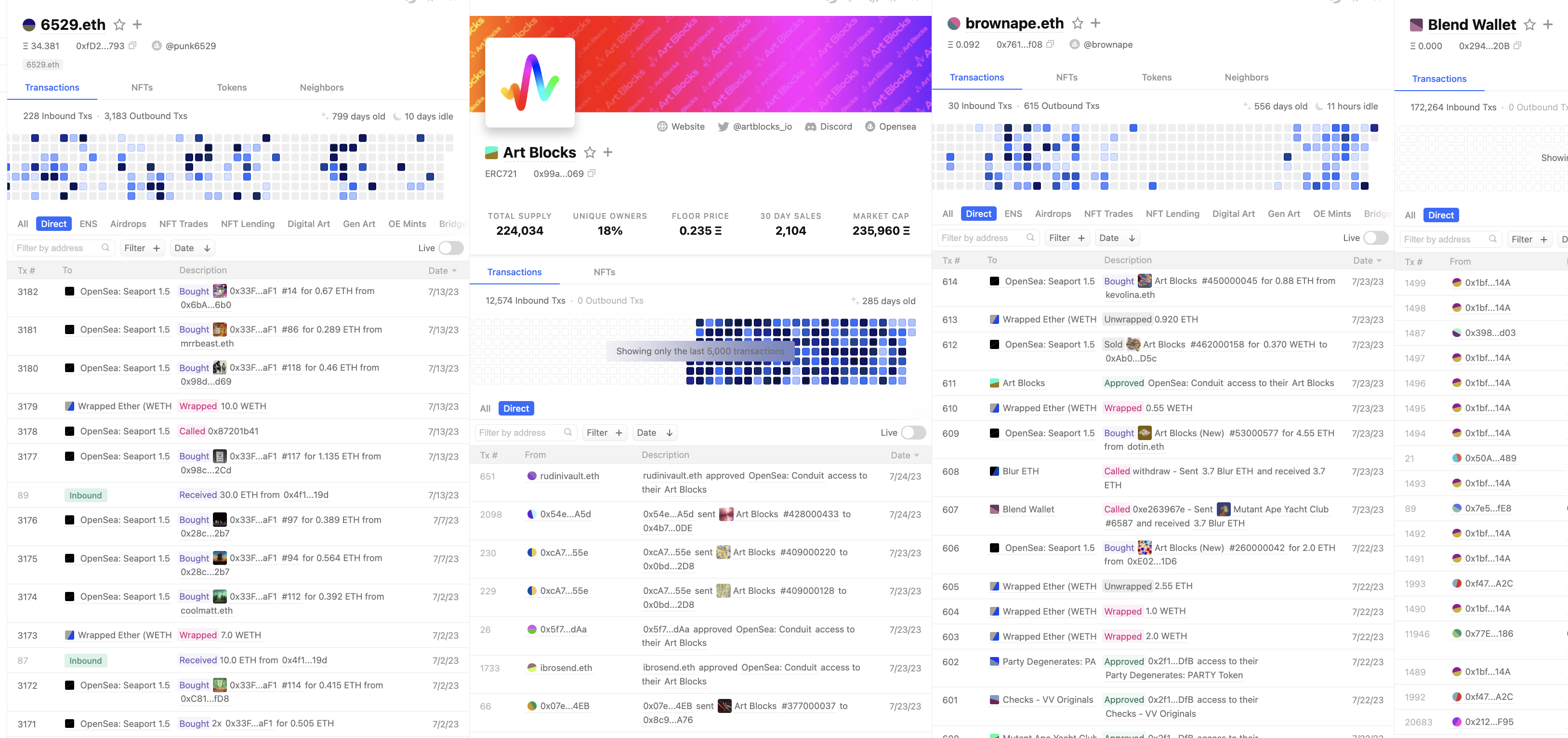
Task: Star the Blend Wallet
Action: pos(1529,25)
